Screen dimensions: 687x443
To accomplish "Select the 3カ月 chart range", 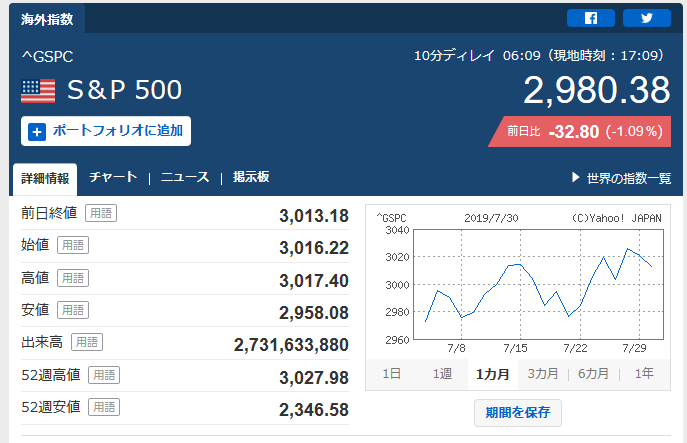I will pyautogui.click(x=542, y=374).
